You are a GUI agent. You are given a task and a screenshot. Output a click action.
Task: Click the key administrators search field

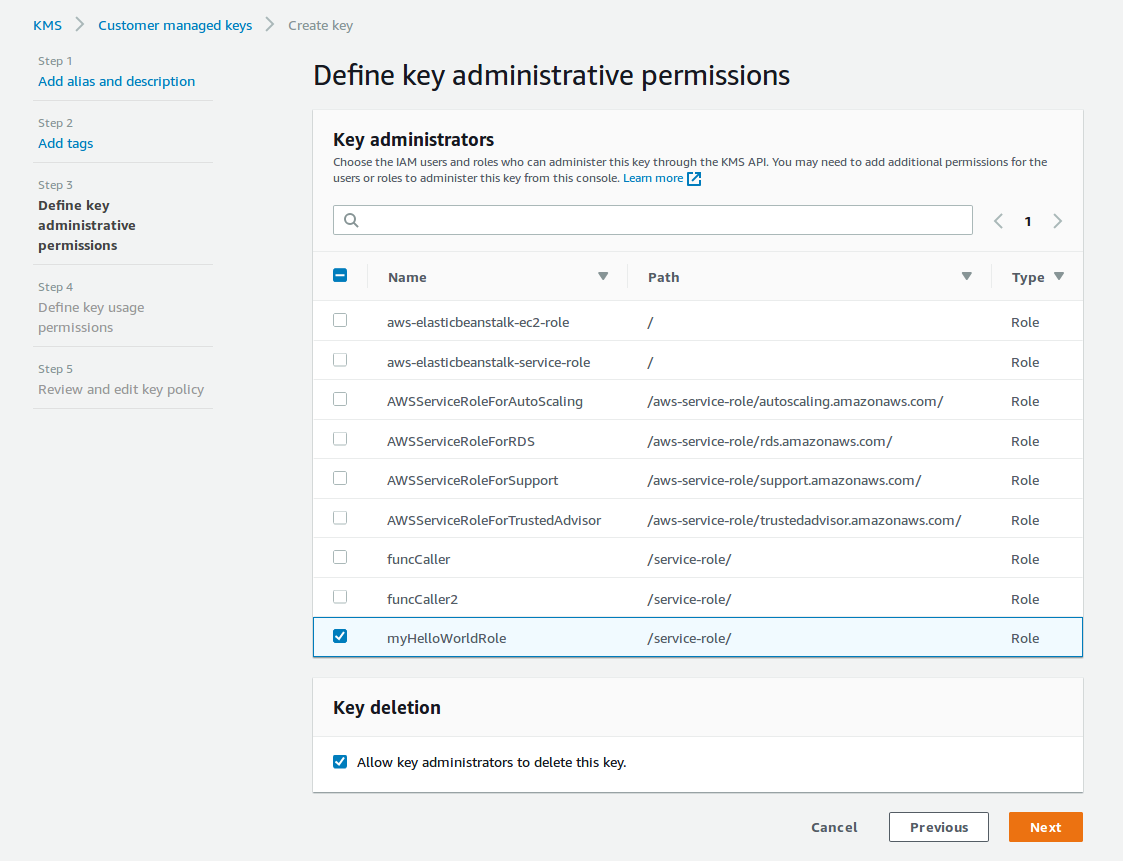[660, 221]
